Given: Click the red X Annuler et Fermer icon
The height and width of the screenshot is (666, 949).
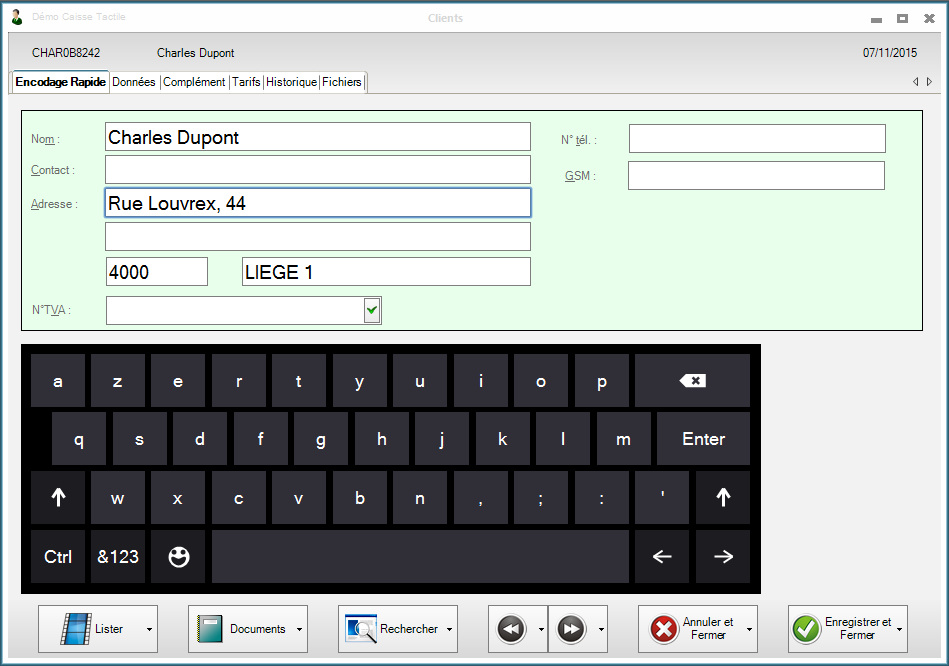Looking at the screenshot, I should pyautogui.click(x=664, y=629).
